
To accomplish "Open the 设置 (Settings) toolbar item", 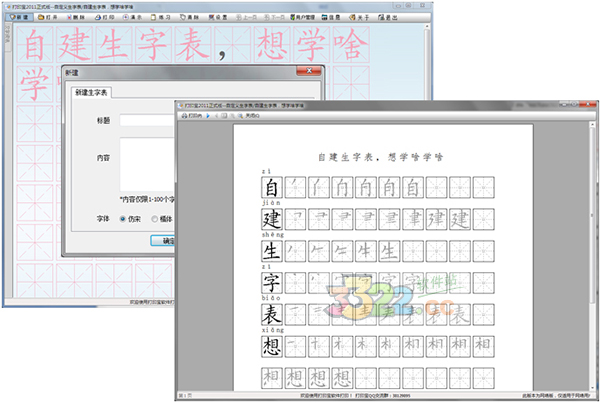I will click(218, 17).
